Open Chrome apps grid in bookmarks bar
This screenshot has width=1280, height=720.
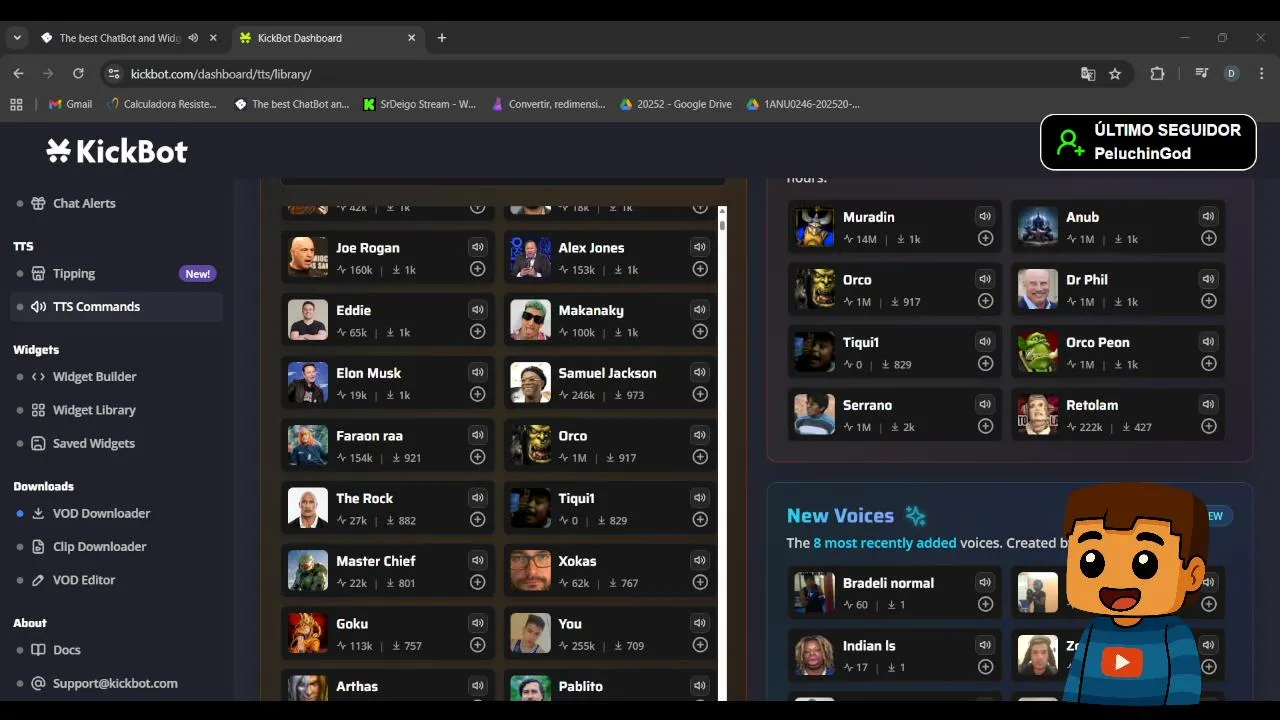tap(16, 104)
